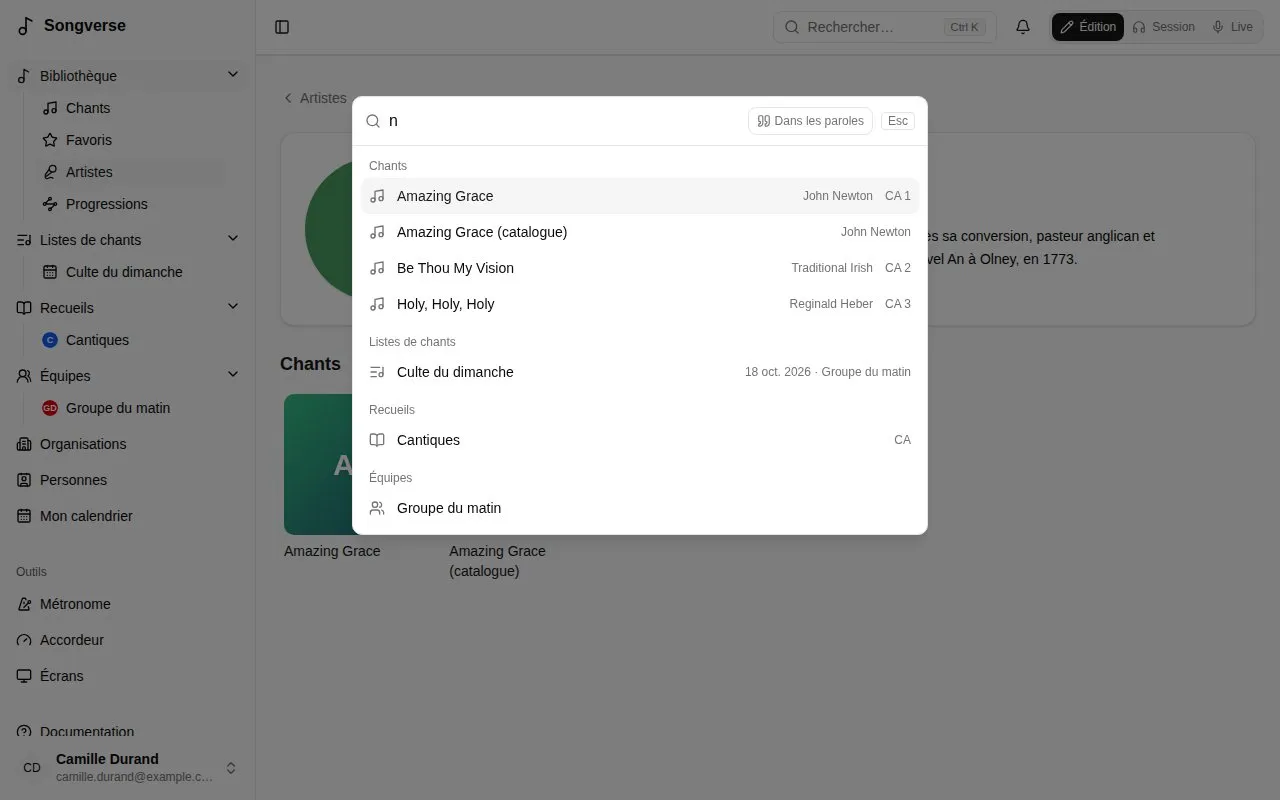Screen dimensions: 1280x800
Task: Click the search query input field
Action: pyautogui.click(x=563, y=121)
